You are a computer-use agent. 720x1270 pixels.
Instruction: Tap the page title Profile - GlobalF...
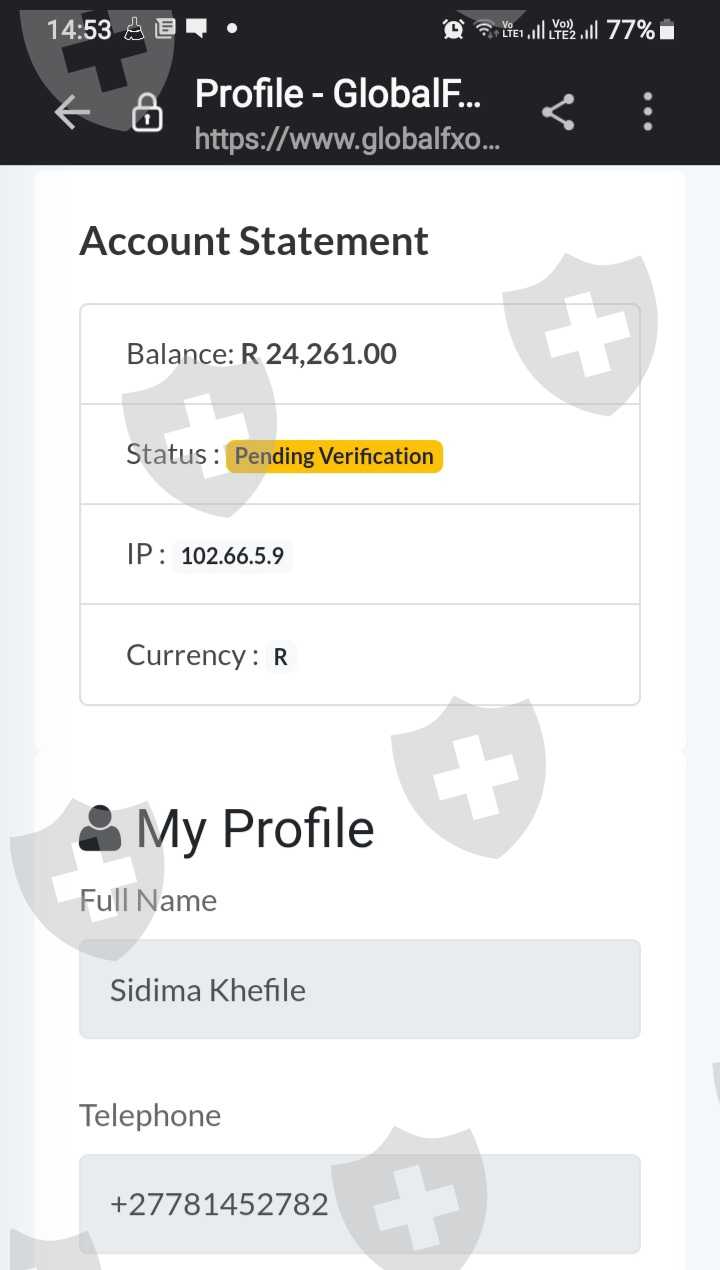tap(338, 94)
